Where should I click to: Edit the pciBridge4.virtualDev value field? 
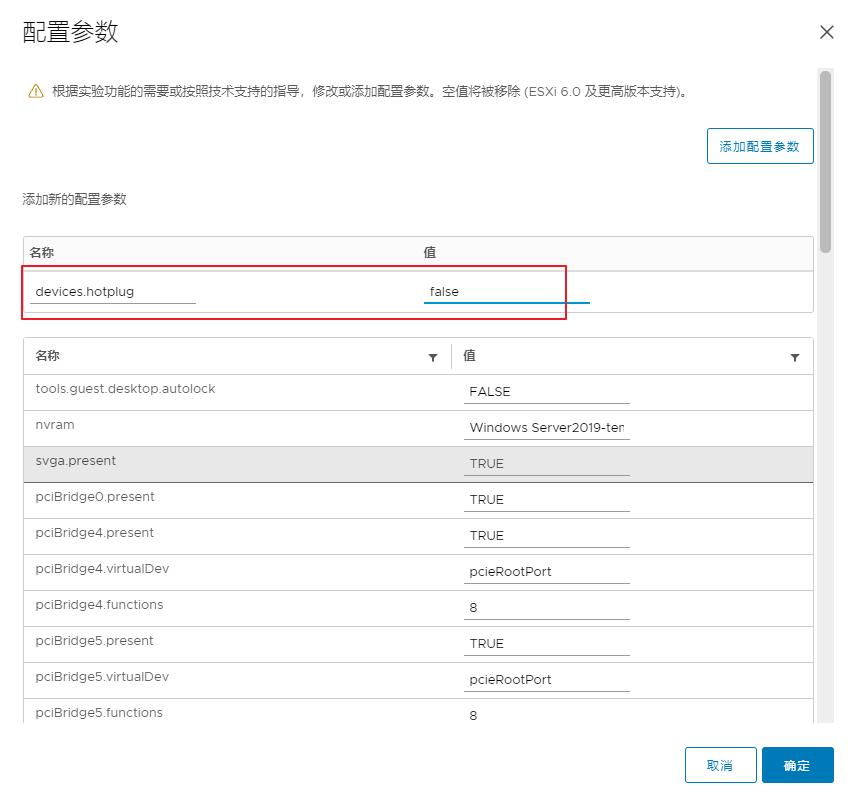[546, 572]
